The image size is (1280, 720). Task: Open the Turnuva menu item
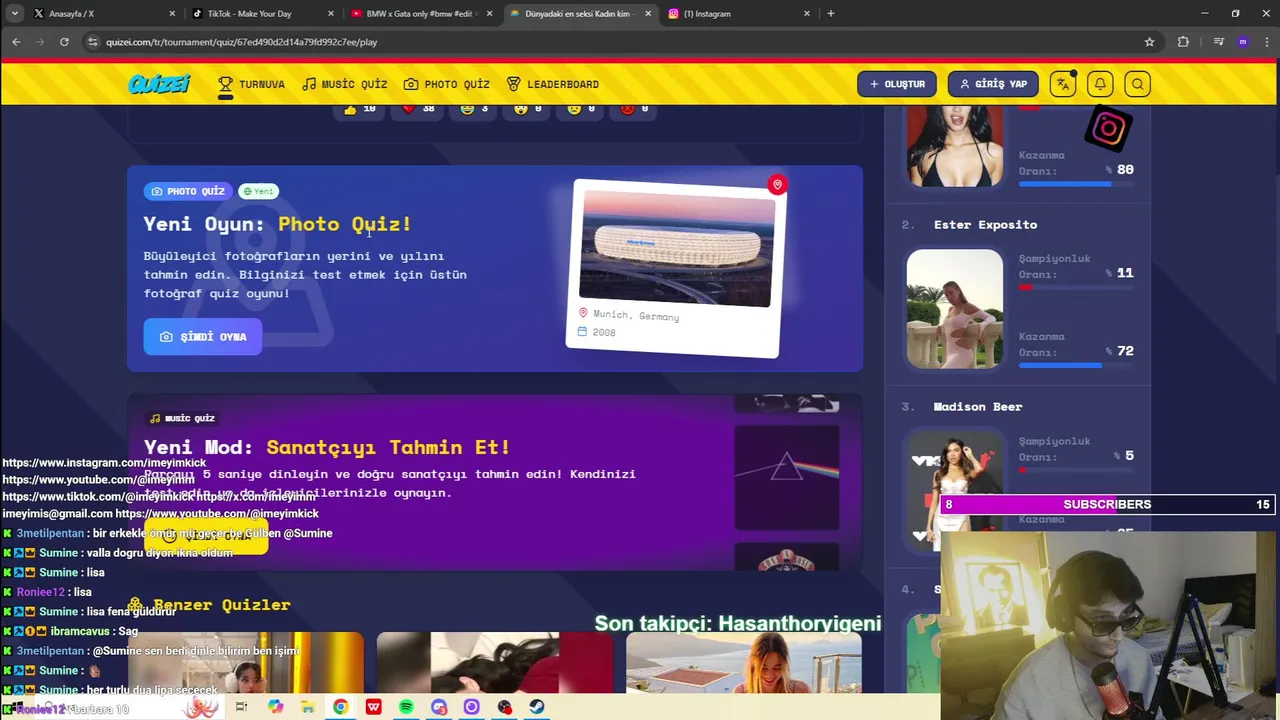(252, 84)
